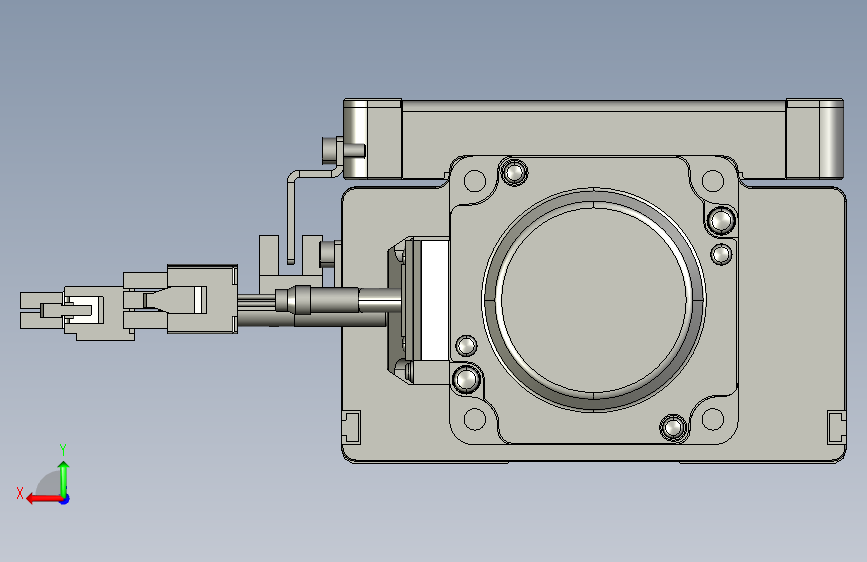Click the green Y axis arrow of the triad
This screenshot has width=867, height=562.
click(64, 480)
